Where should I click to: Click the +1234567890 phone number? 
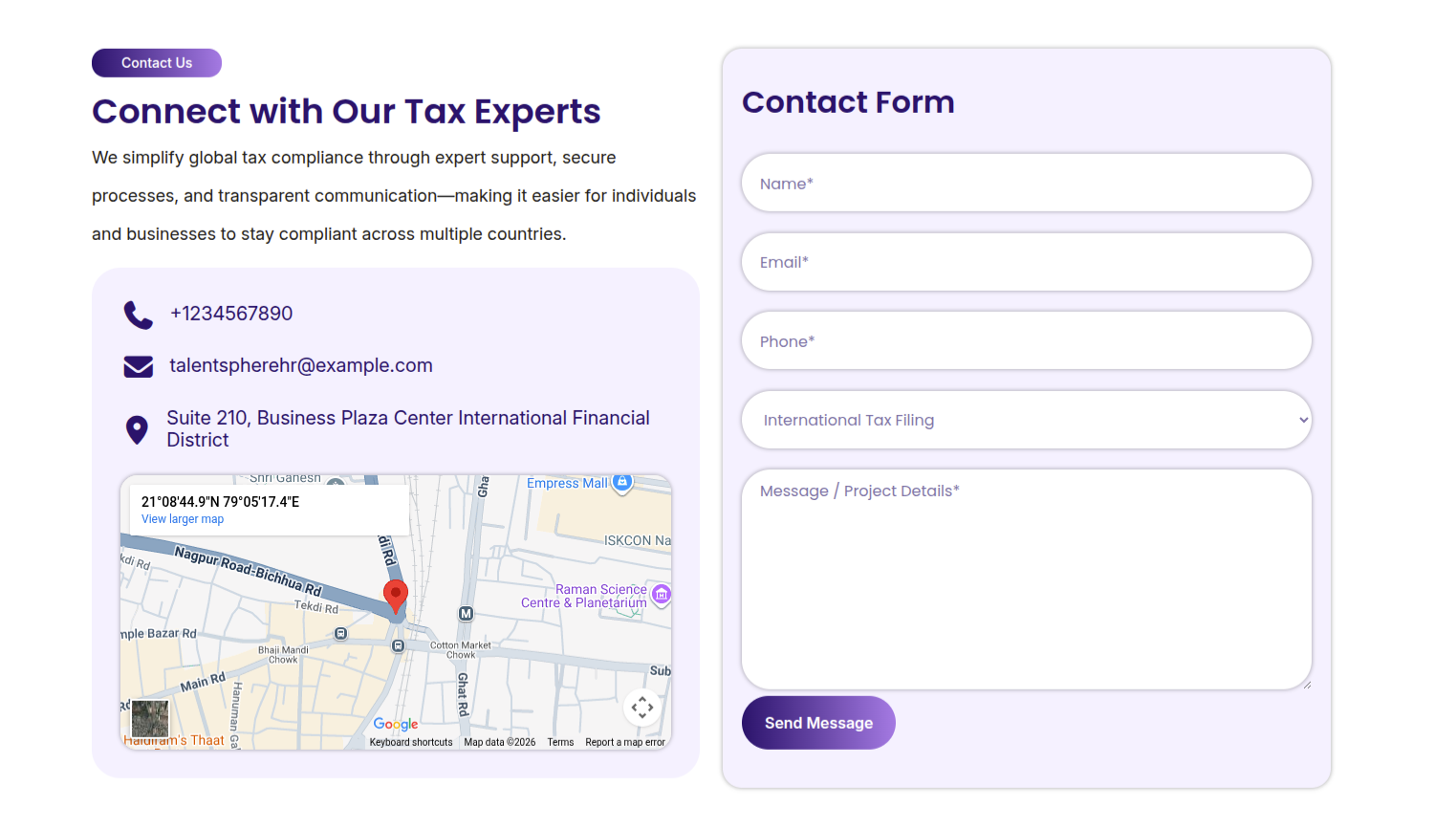tap(231, 314)
